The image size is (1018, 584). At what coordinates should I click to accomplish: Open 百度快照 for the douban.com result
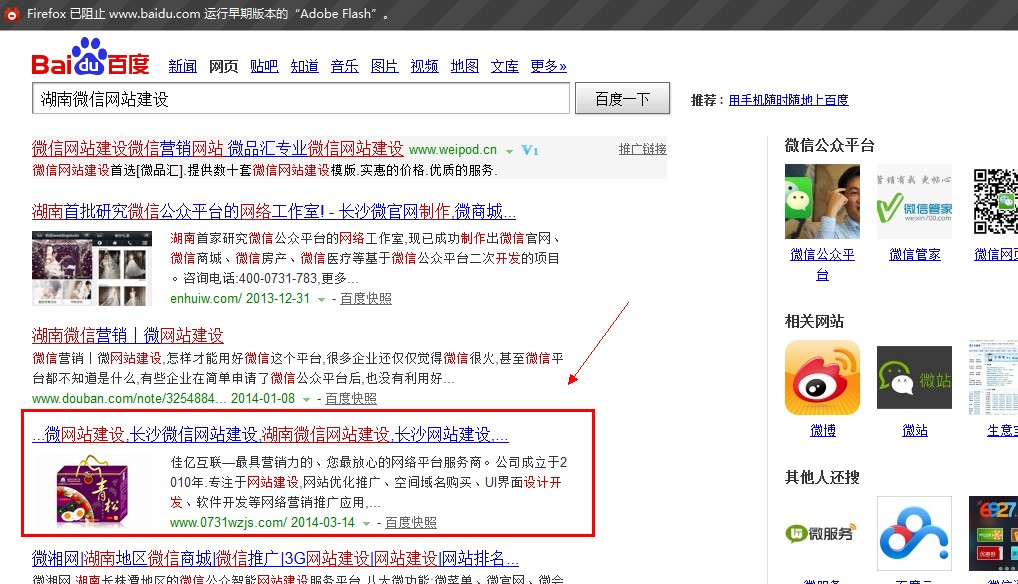tap(351, 398)
